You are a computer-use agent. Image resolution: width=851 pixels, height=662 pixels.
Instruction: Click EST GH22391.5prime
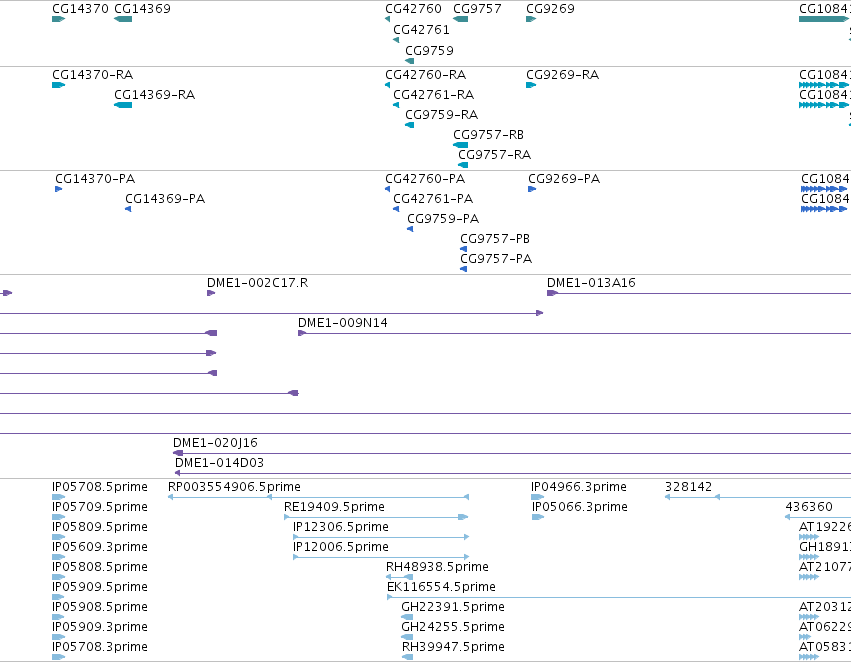[x=407, y=618]
